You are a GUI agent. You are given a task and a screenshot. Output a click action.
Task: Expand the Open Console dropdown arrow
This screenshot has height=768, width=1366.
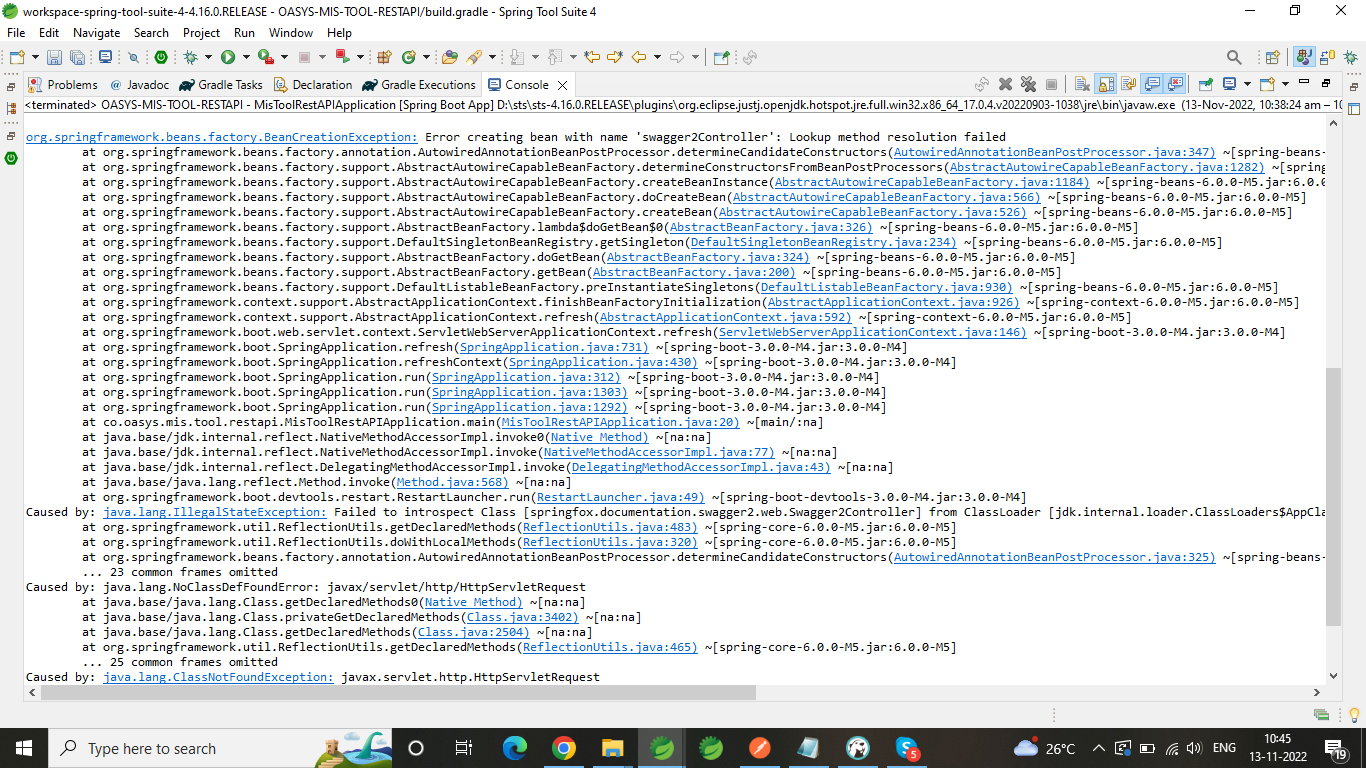pyautogui.click(x=1285, y=85)
